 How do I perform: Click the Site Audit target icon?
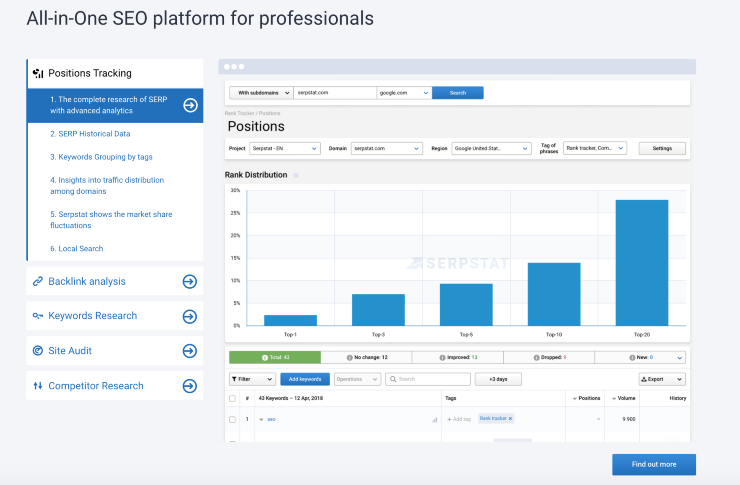coord(38,351)
